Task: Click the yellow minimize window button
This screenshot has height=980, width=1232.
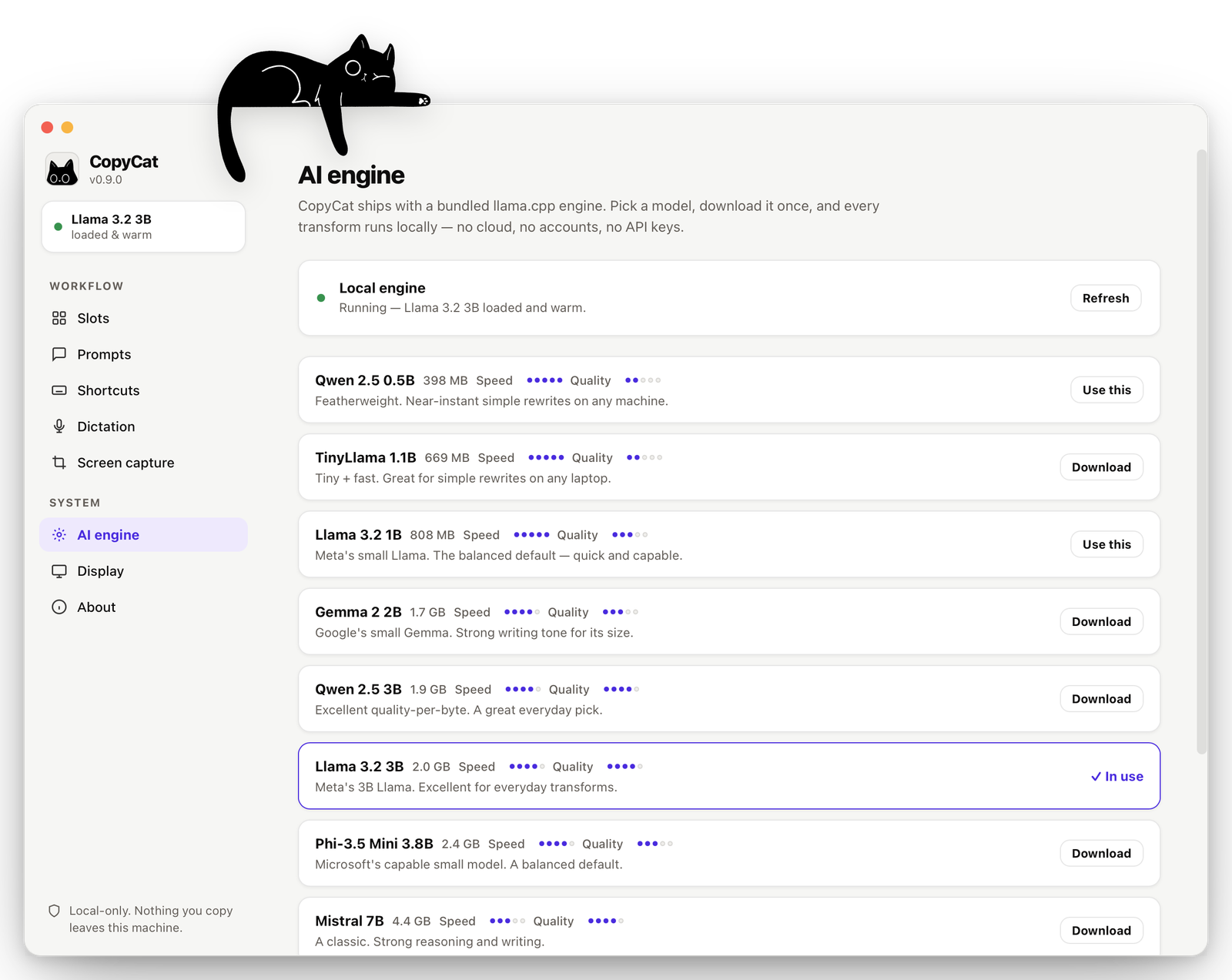Action: click(x=67, y=127)
